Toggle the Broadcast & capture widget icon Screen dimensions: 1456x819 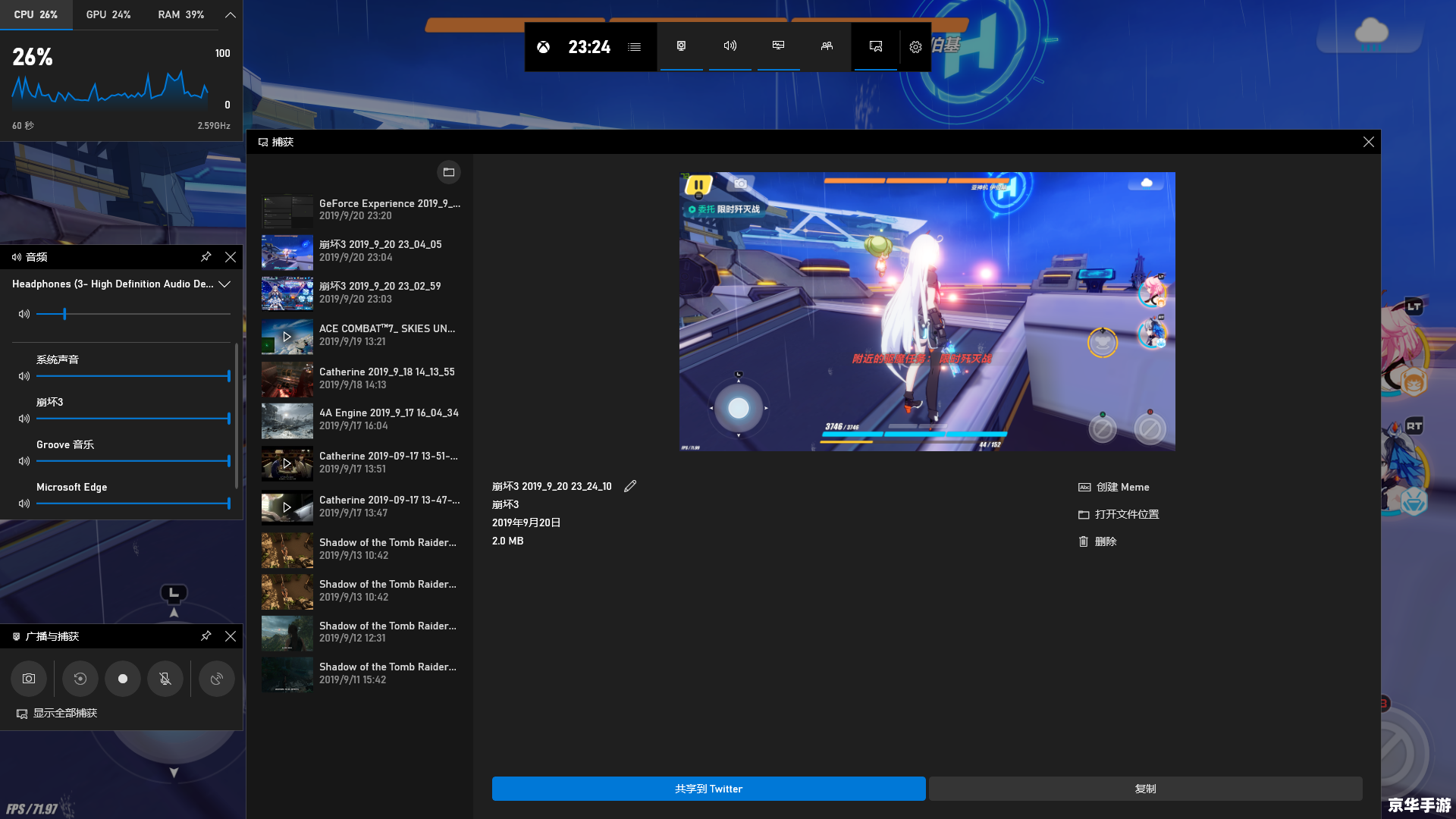click(681, 46)
